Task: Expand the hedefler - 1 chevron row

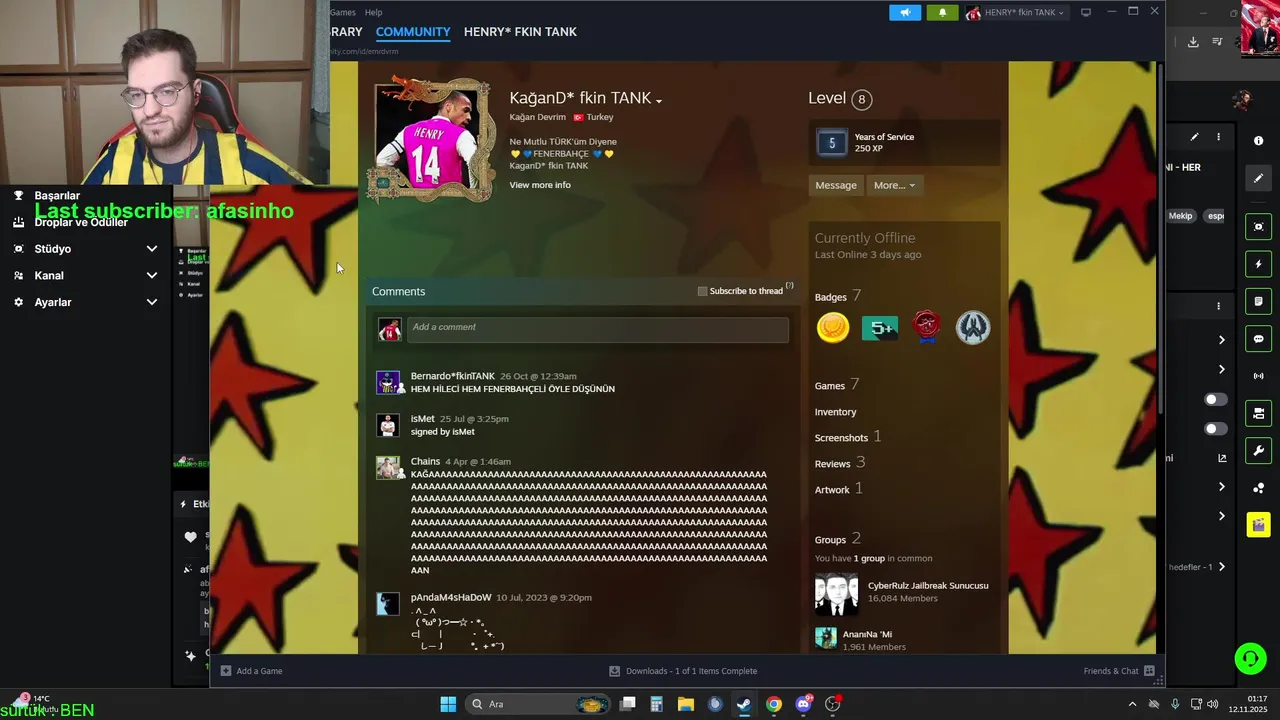Action: coord(1221,567)
